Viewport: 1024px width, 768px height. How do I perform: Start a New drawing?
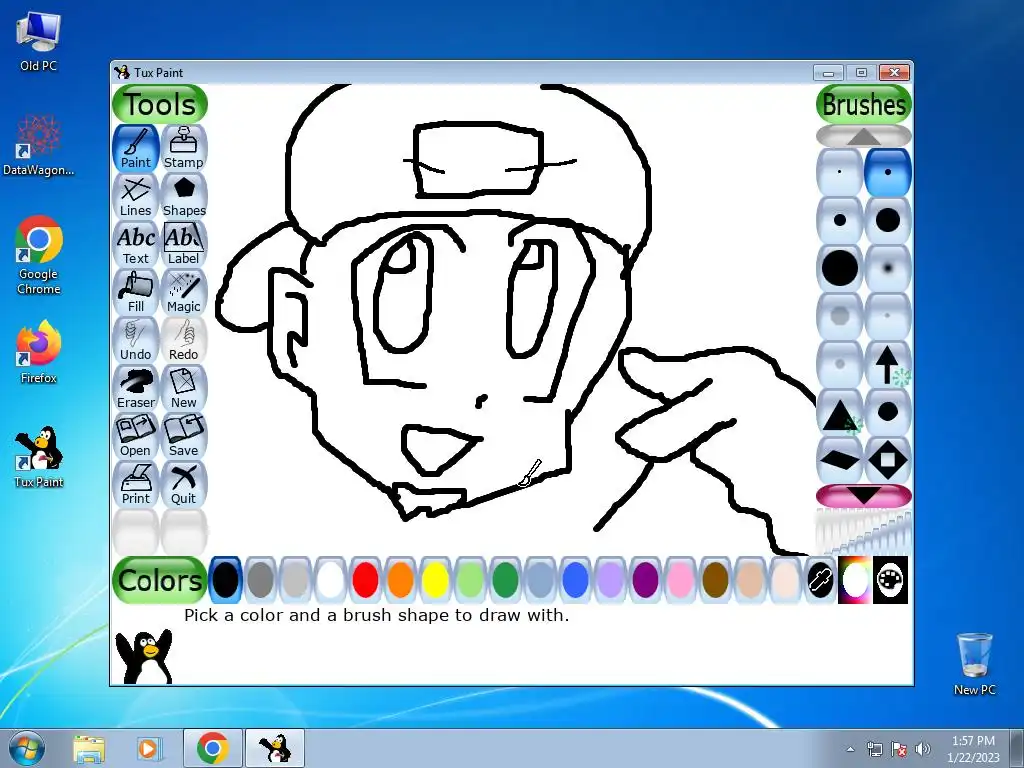tap(184, 388)
